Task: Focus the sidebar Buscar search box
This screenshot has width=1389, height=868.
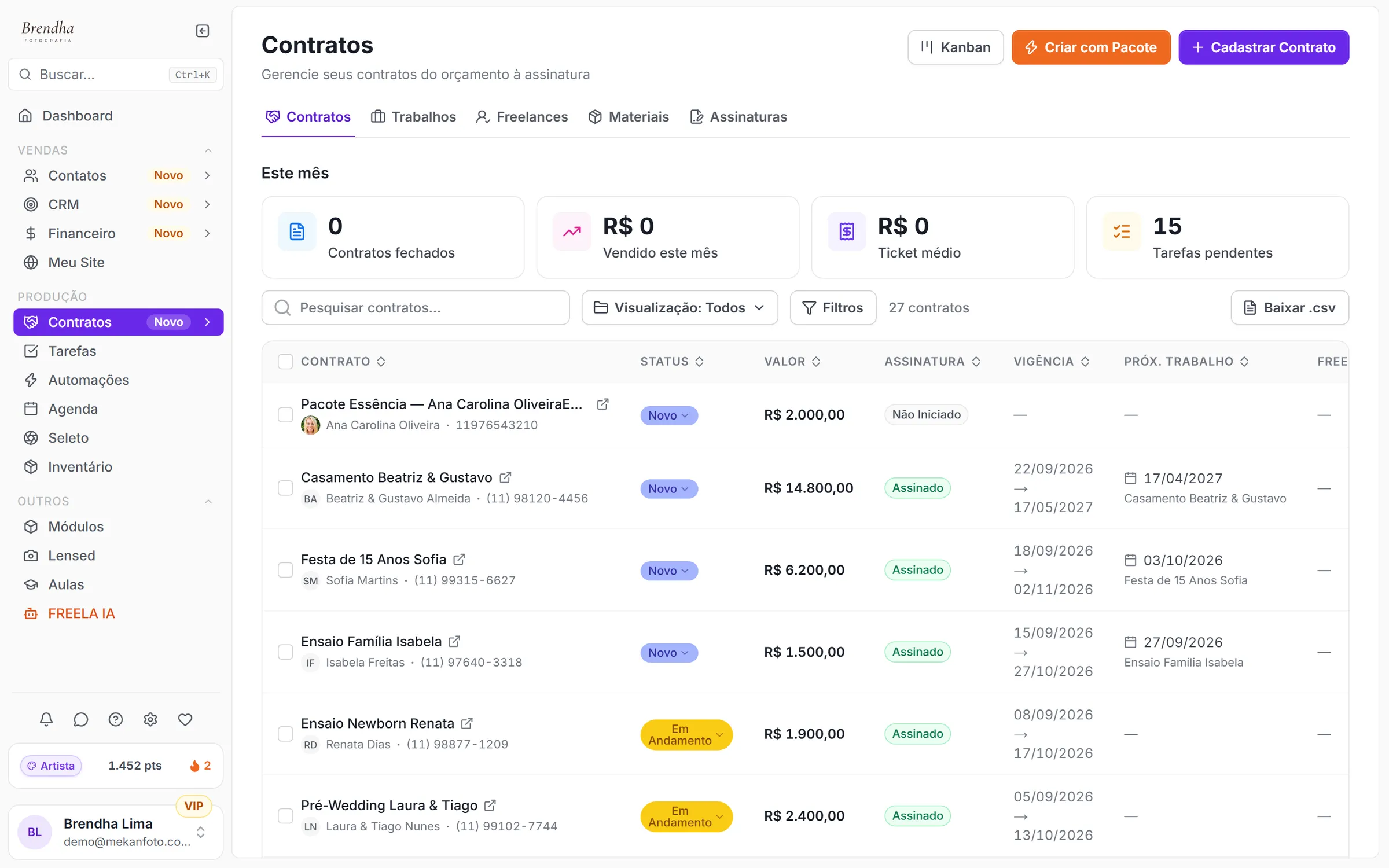Action: tap(116, 74)
